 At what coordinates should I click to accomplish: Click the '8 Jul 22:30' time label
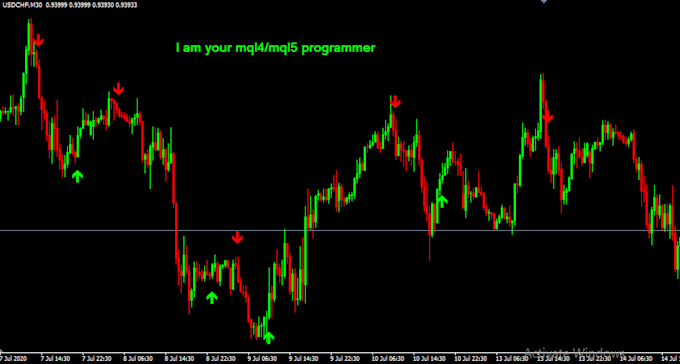tap(221, 359)
